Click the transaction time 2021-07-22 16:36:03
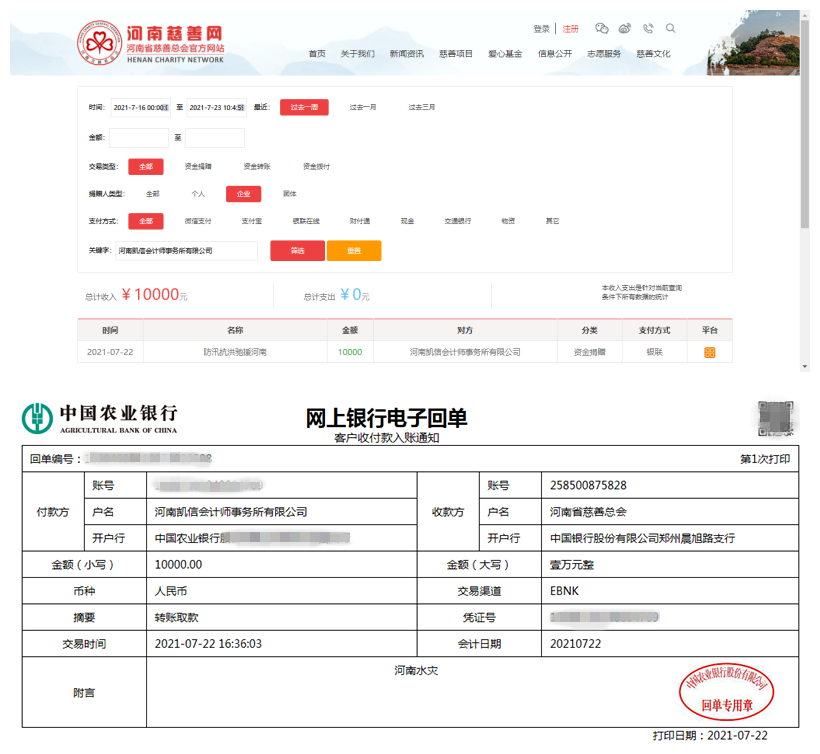Viewport: 820px width, 754px height. point(208,644)
